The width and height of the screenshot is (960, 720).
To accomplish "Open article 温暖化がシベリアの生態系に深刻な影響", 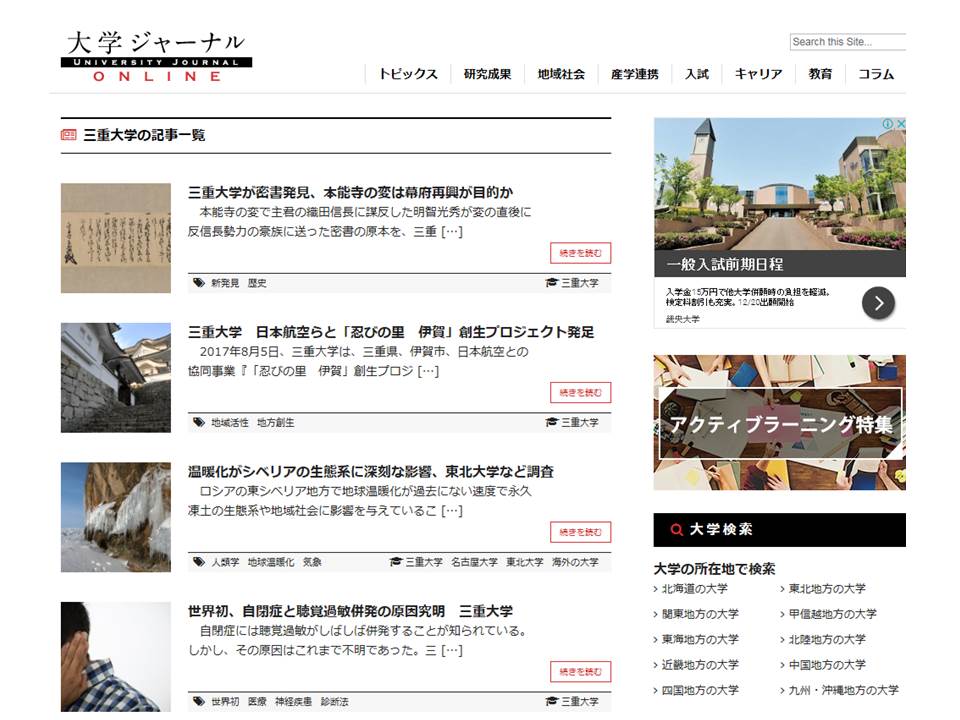I will pyautogui.click(x=370, y=471).
